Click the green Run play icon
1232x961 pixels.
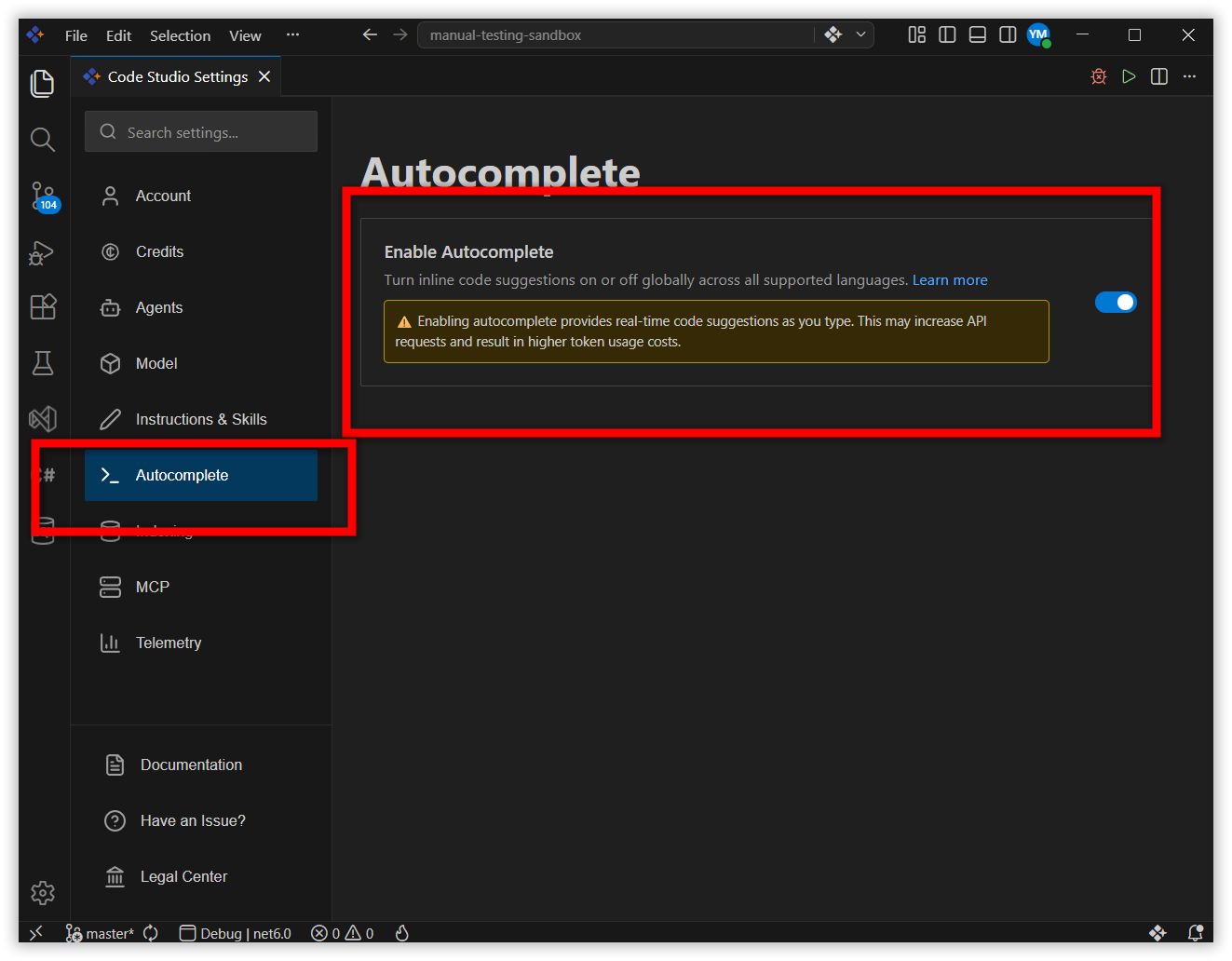pos(1129,76)
